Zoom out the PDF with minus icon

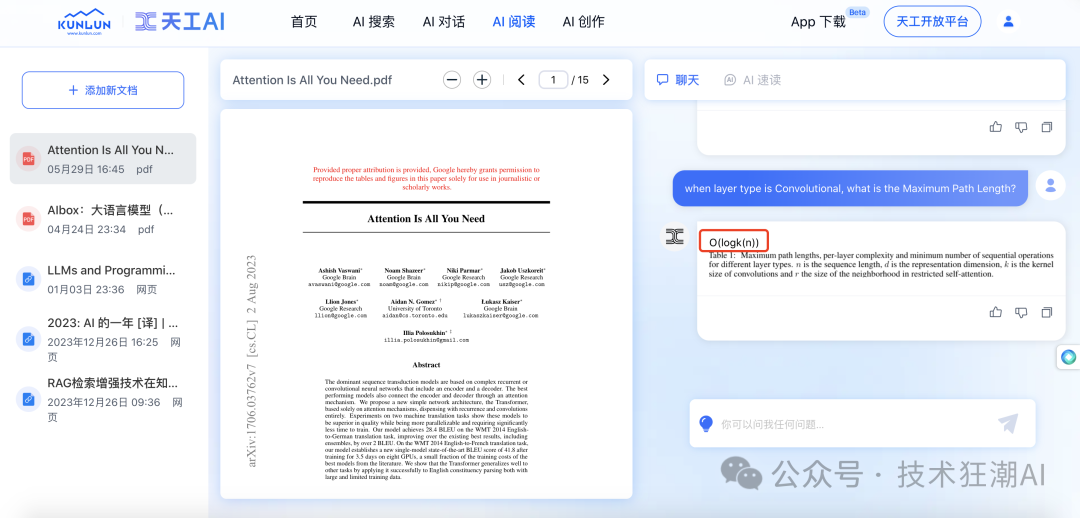point(452,80)
